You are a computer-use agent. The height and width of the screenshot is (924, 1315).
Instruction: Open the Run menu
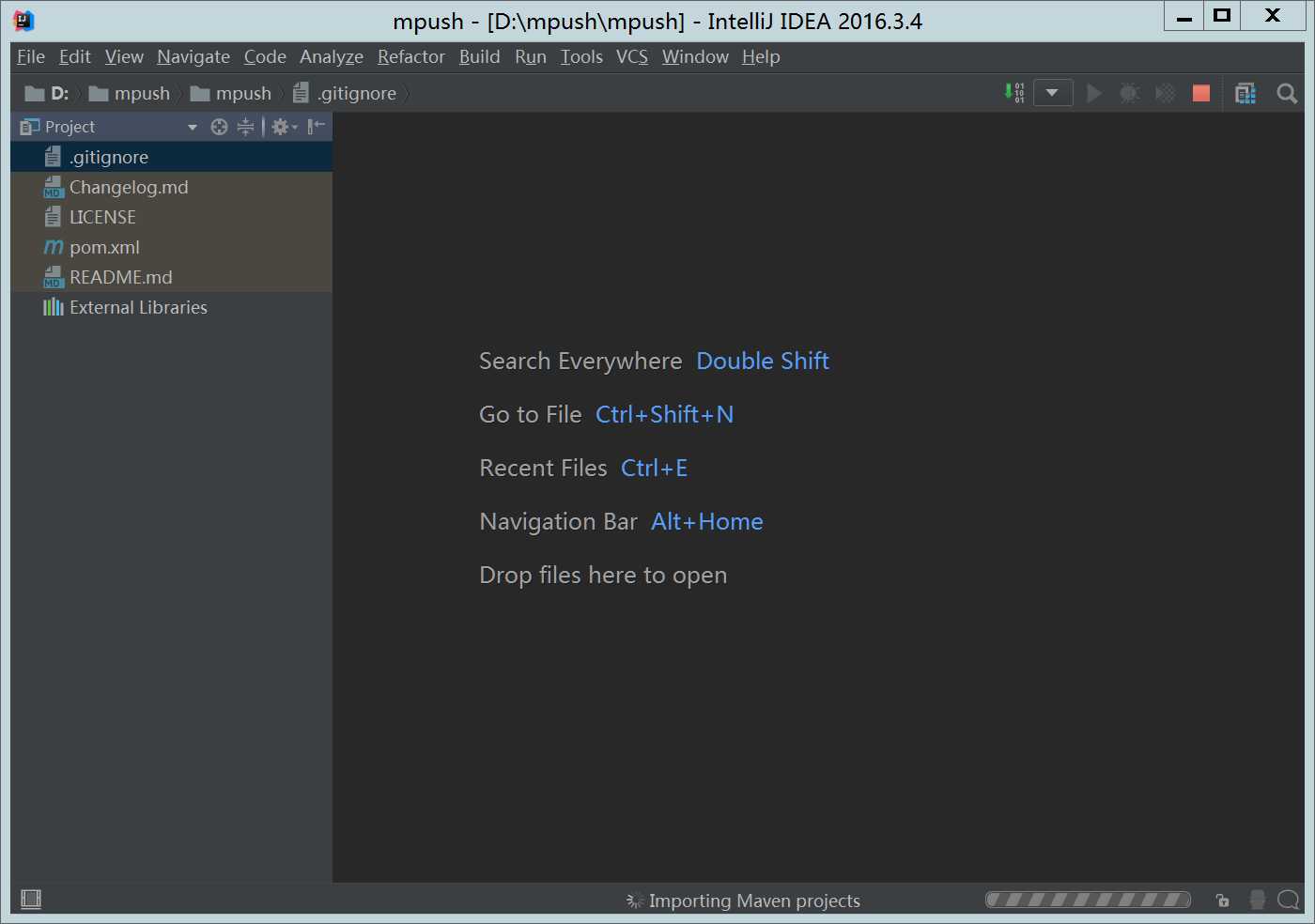click(x=531, y=56)
